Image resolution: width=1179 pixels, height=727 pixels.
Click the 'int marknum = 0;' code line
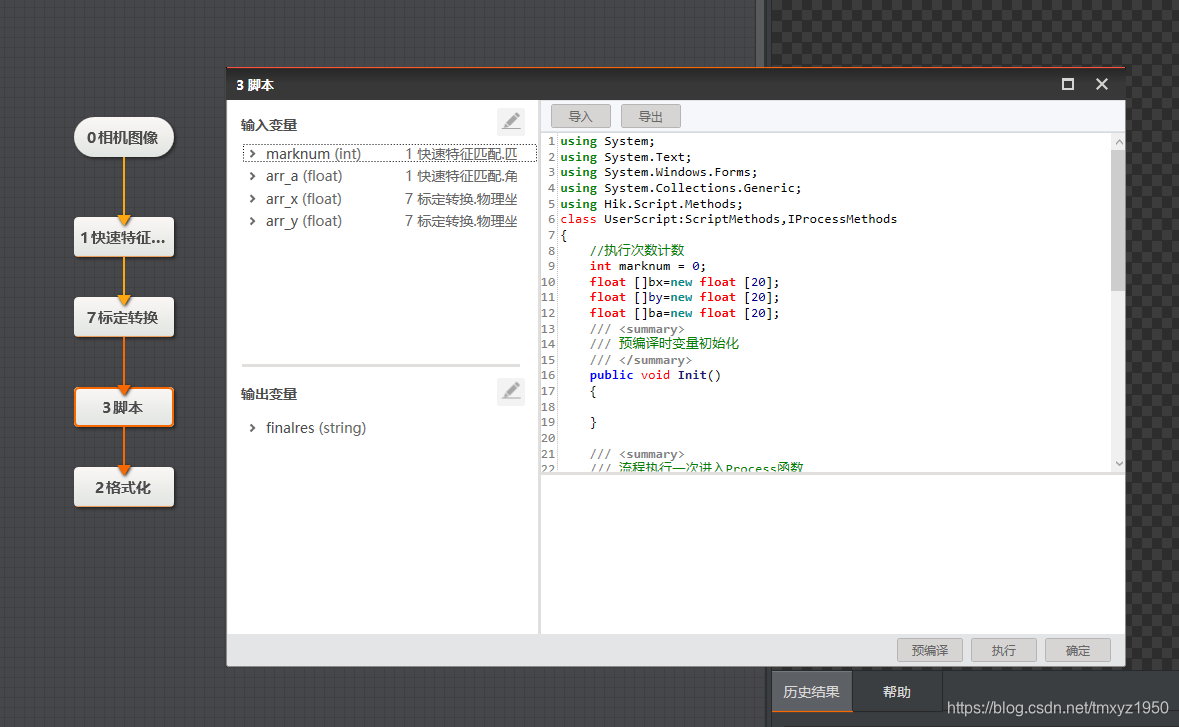point(647,266)
